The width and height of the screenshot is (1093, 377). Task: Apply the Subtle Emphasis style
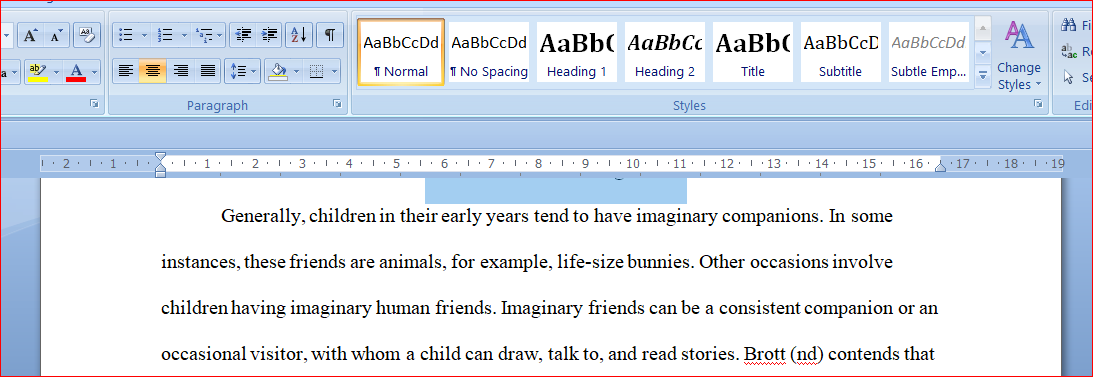point(928,52)
